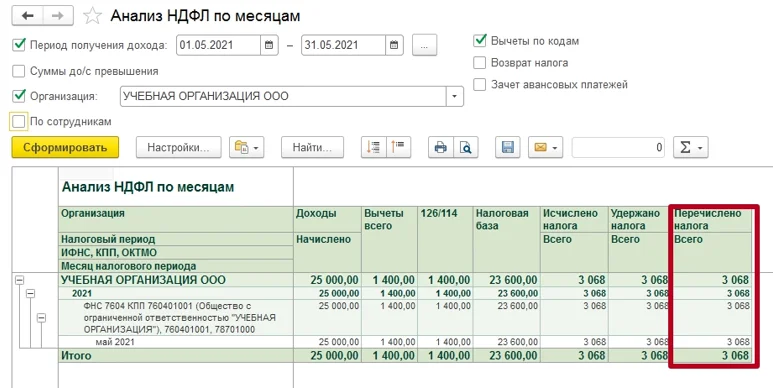This screenshot has height=390, width=773.
Task: Collapse the 2021 tree group
Action: pos(31,293)
